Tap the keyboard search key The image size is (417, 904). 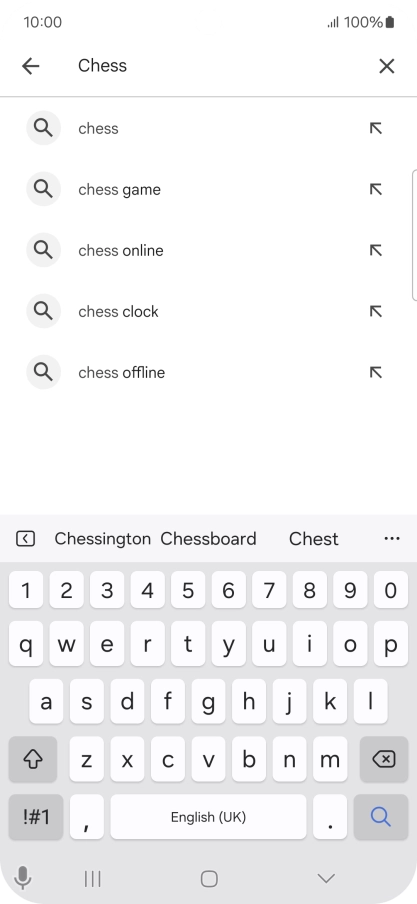(x=381, y=816)
